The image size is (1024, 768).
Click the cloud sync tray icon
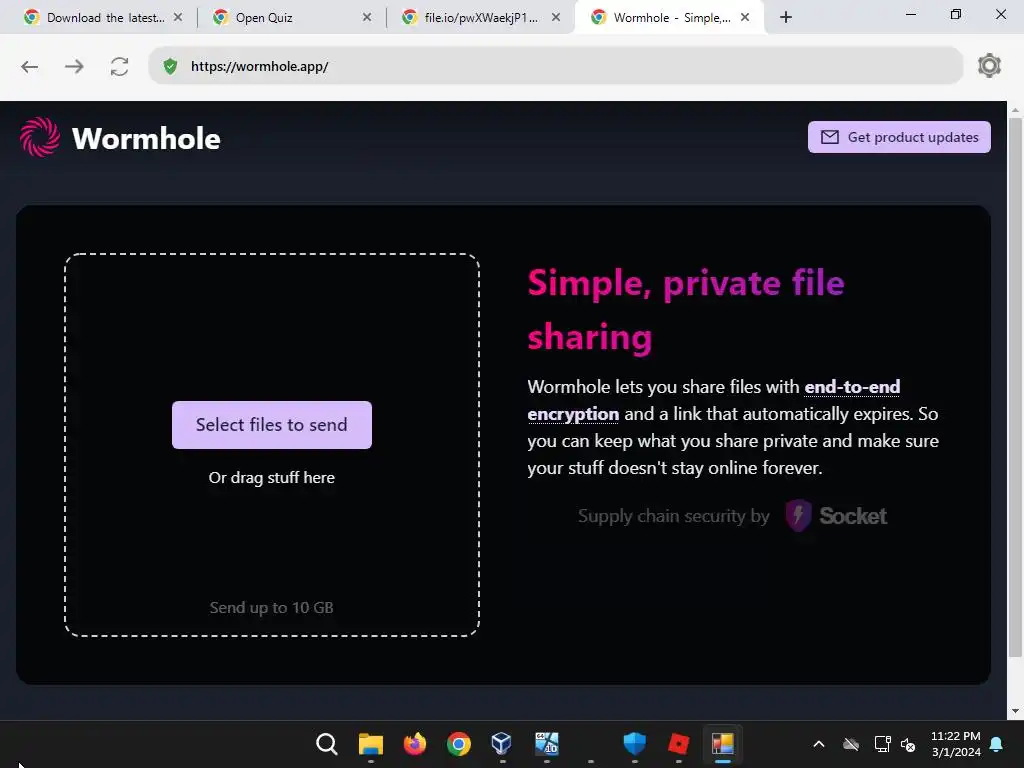click(x=850, y=744)
